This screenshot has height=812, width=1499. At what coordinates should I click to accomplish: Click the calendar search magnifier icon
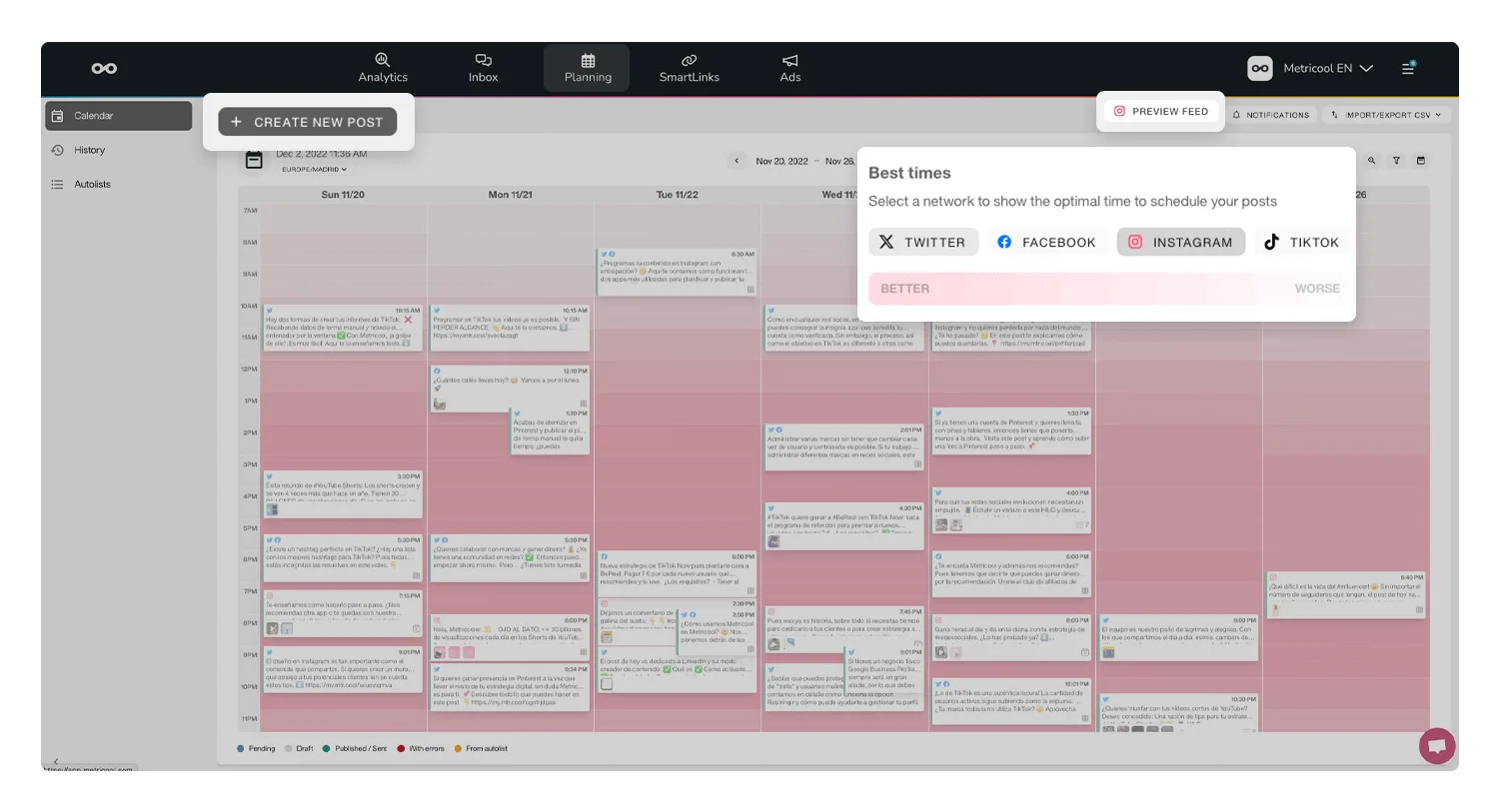1372,161
